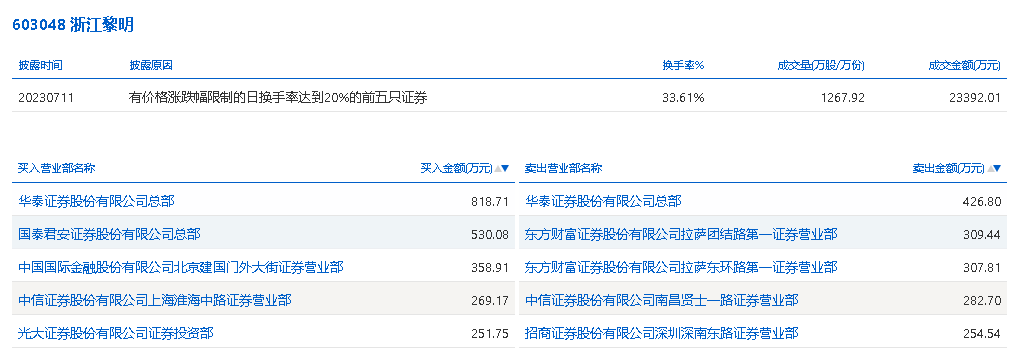Select the 卖出营业部名称 column header
The width and height of the screenshot is (1024, 361).
563,168
